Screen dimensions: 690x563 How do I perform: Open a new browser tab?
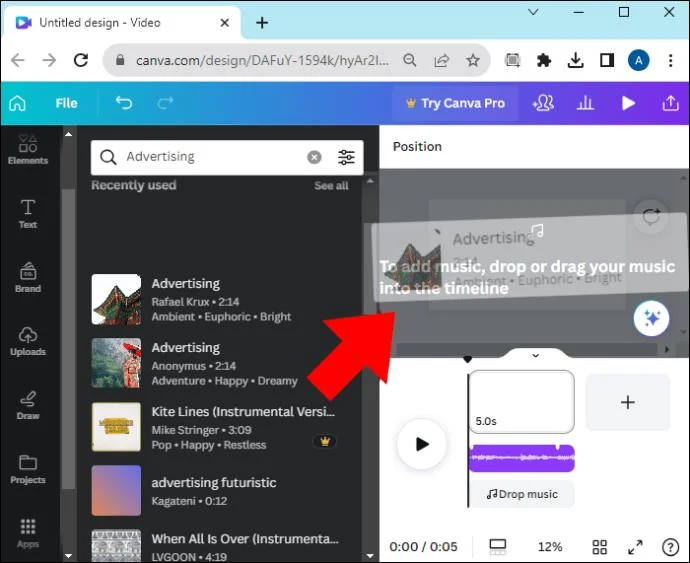262,22
